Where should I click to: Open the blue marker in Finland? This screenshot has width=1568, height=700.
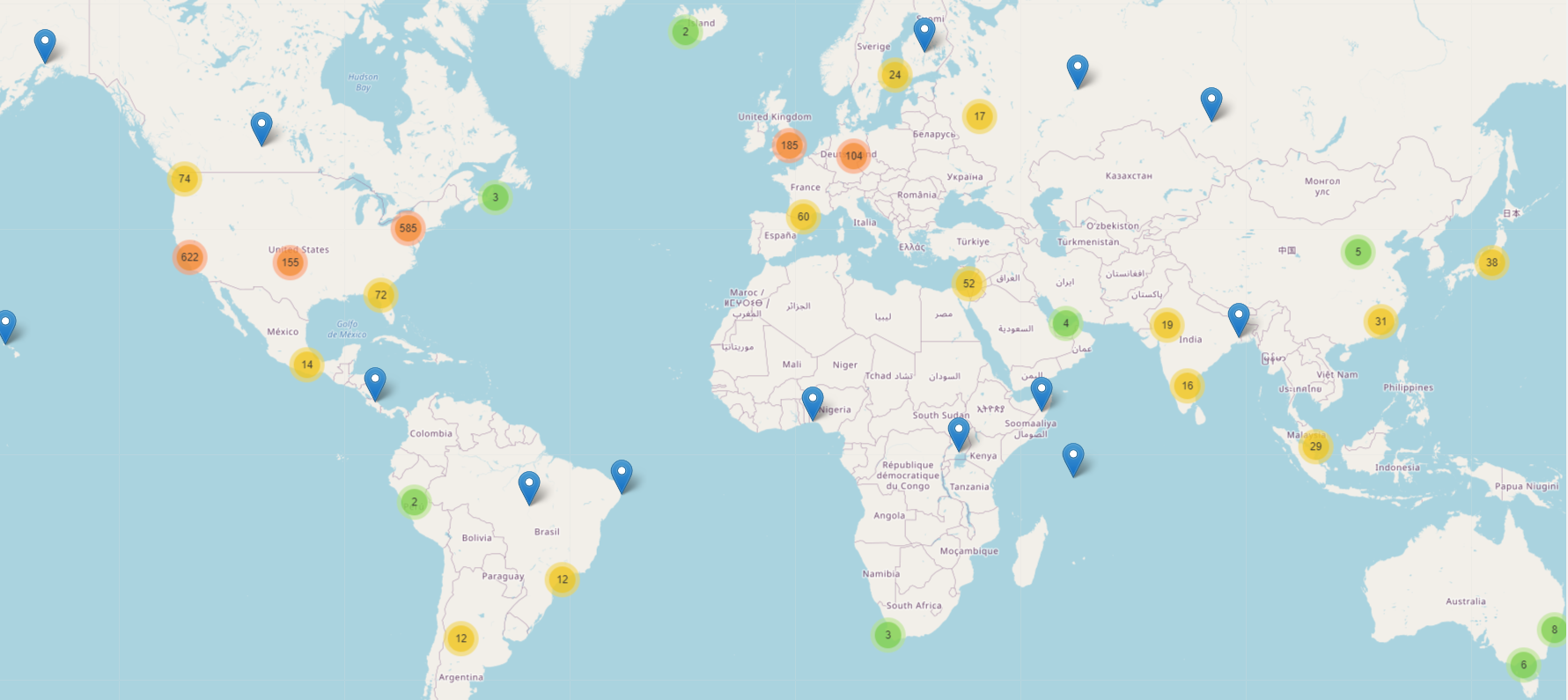pos(924,33)
